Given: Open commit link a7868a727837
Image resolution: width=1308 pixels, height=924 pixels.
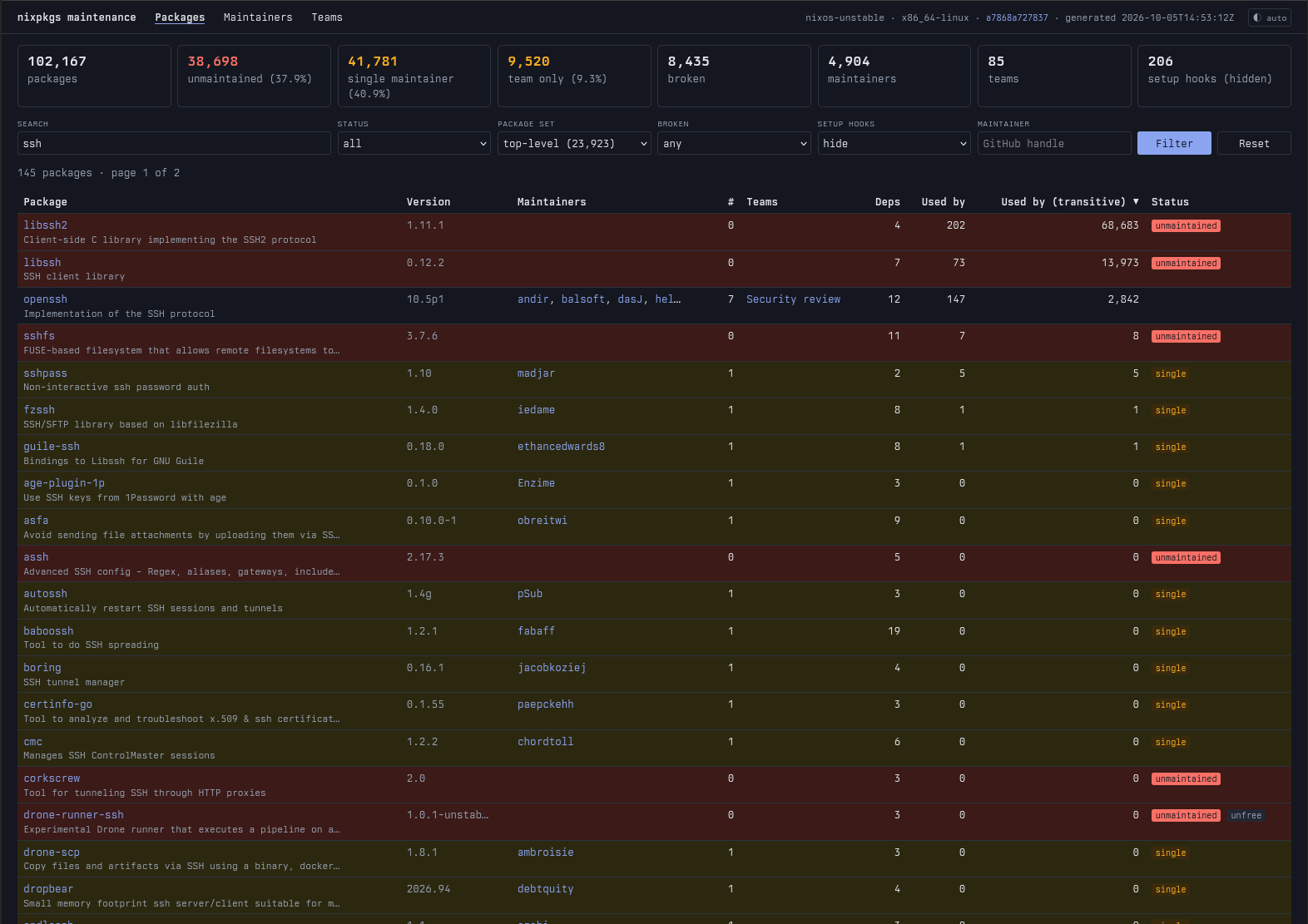Looking at the screenshot, I should [x=1017, y=17].
